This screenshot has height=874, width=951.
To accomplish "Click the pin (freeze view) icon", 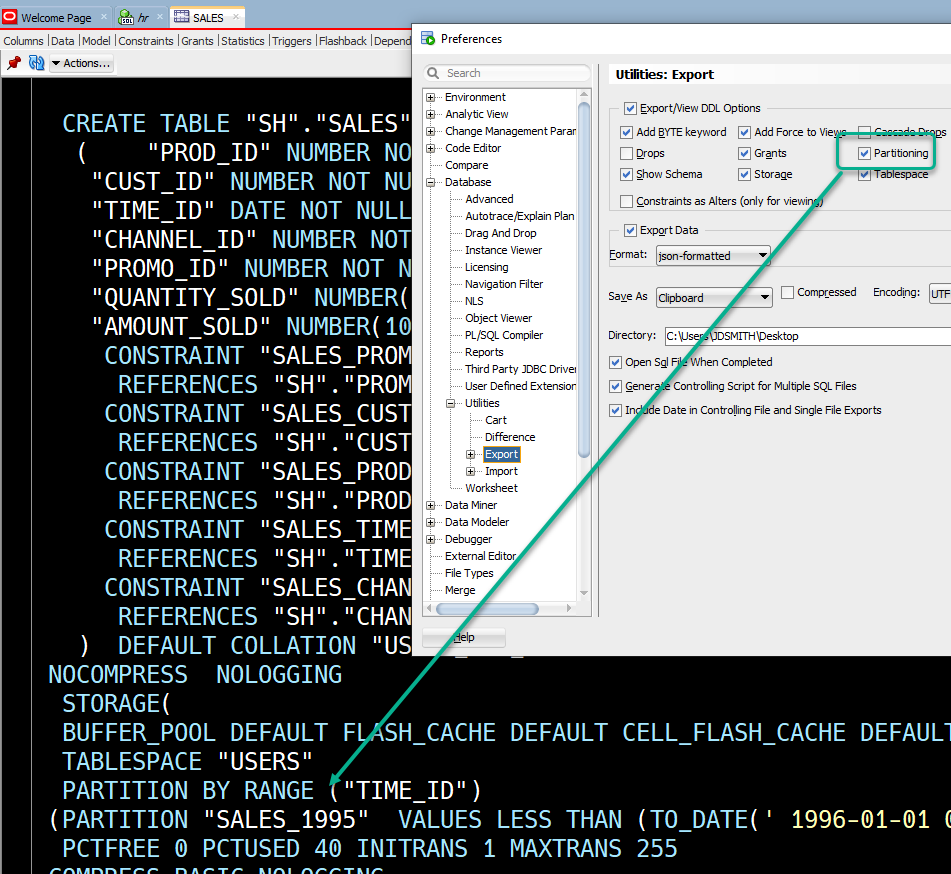I will coord(14,63).
